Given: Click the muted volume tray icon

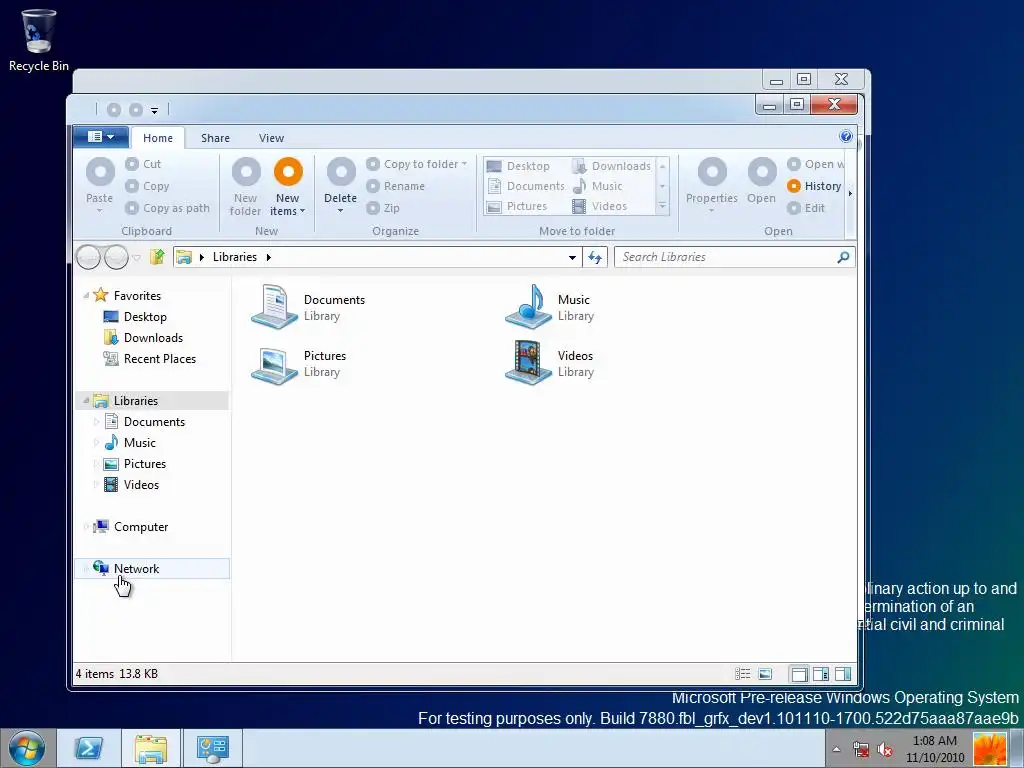Looking at the screenshot, I should pos(885,749).
